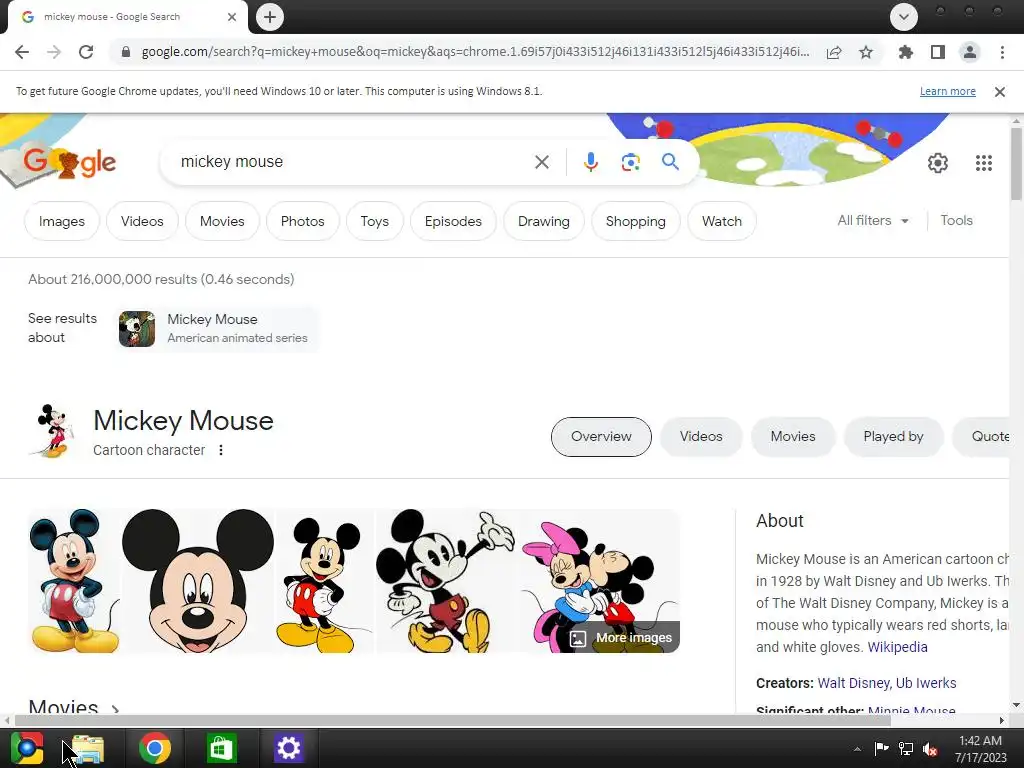Open a new tab with plus button
This screenshot has width=1024, height=768.
pyautogui.click(x=270, y=17)
